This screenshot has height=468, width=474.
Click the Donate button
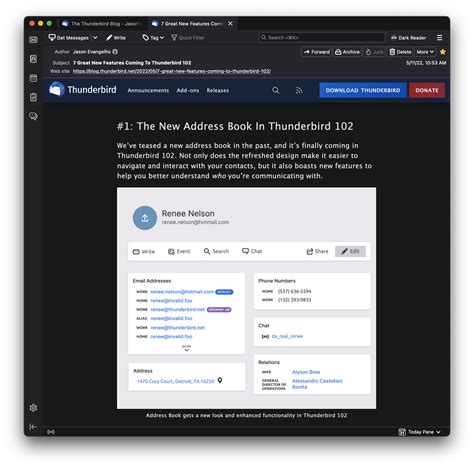(427, 90)
